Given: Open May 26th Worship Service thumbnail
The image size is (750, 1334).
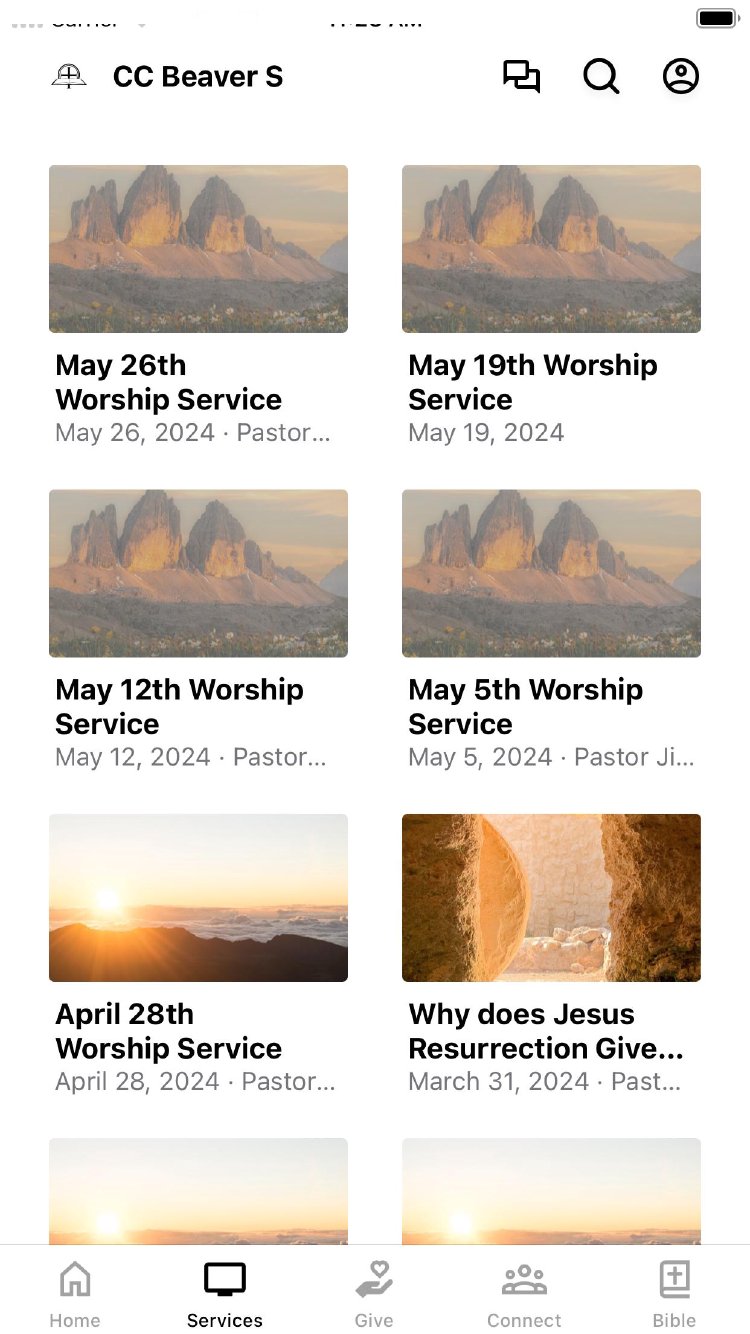Looking at the screenshot, I should [198, 249].
